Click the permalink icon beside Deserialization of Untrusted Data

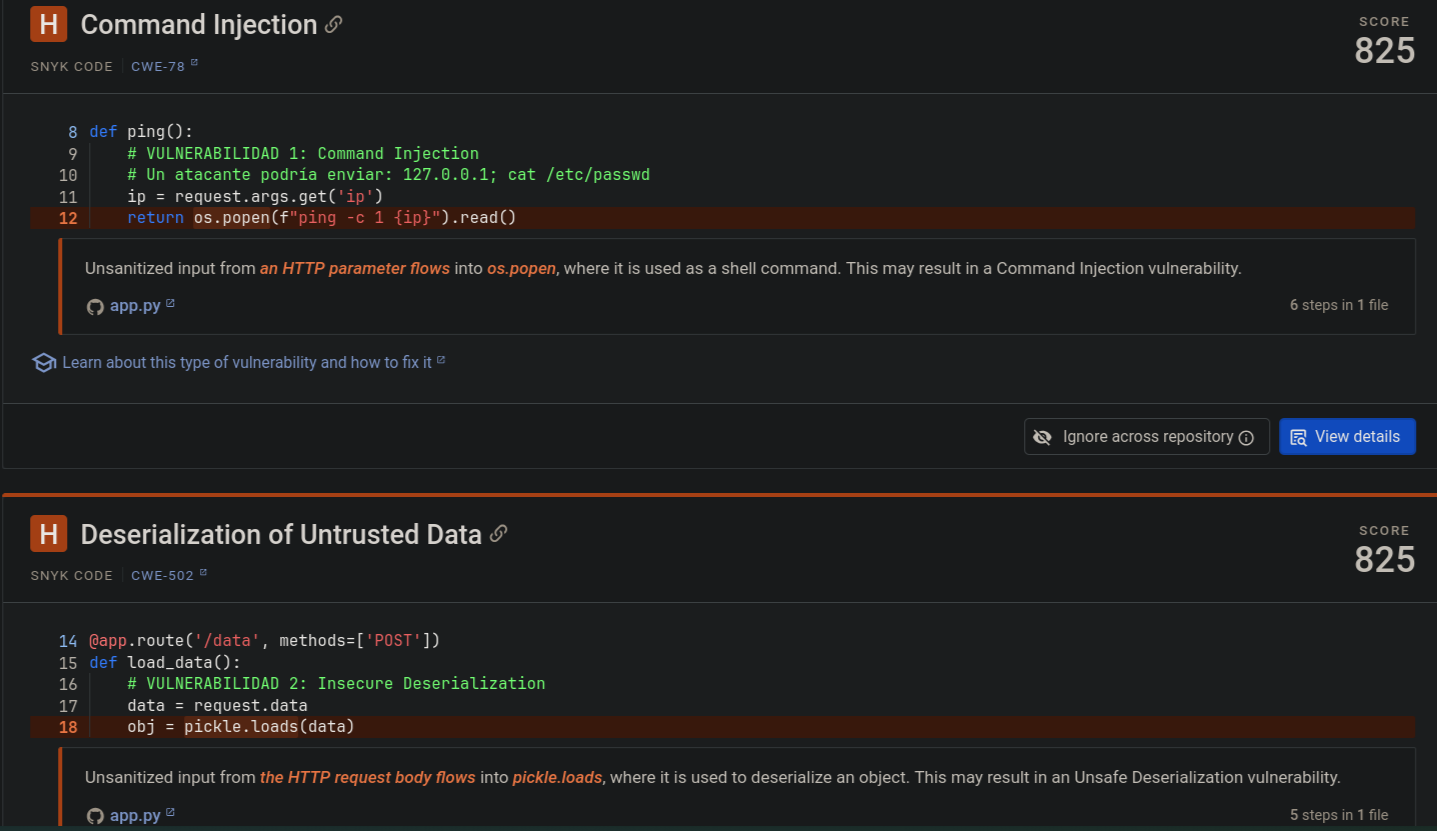[499, 534]
